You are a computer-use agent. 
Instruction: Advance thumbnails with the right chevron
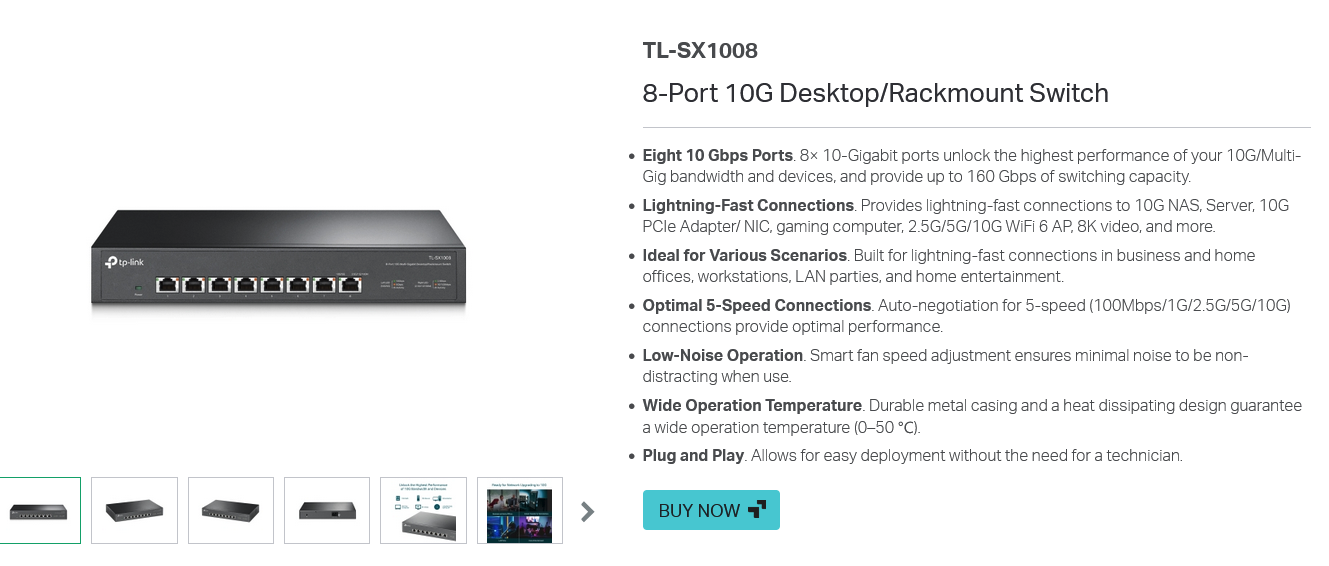pos(588,511)
